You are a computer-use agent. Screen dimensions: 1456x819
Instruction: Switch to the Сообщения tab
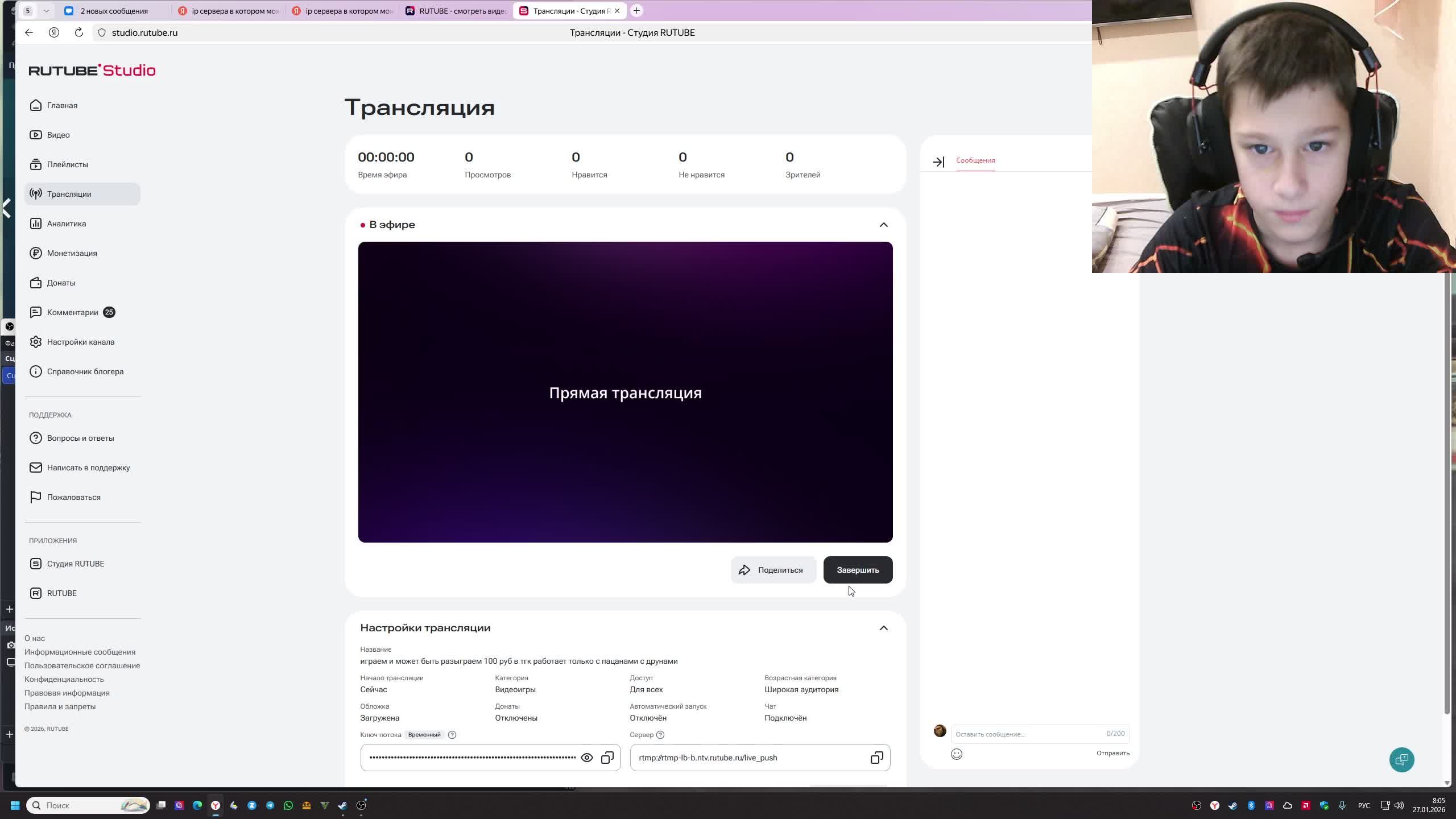click(x=975, y=160)
